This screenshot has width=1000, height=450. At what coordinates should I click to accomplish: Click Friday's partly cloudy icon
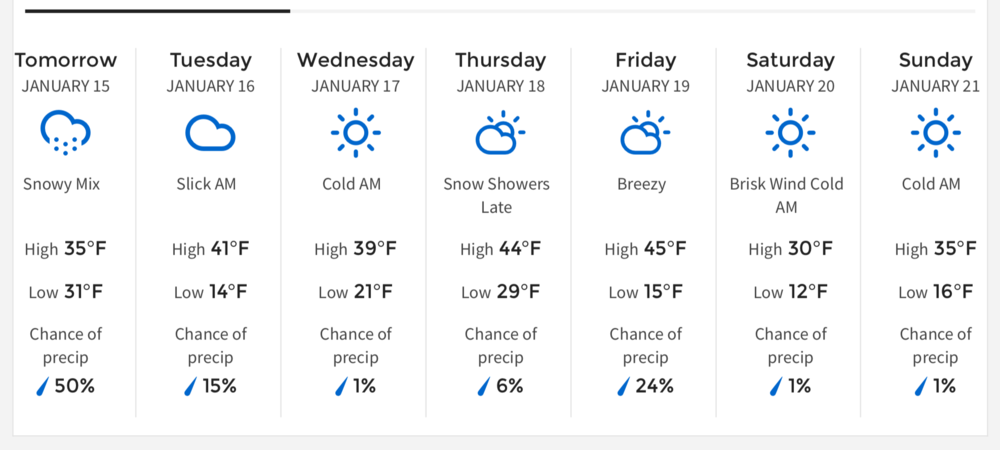pyautogui.click(x=645, y=133)
